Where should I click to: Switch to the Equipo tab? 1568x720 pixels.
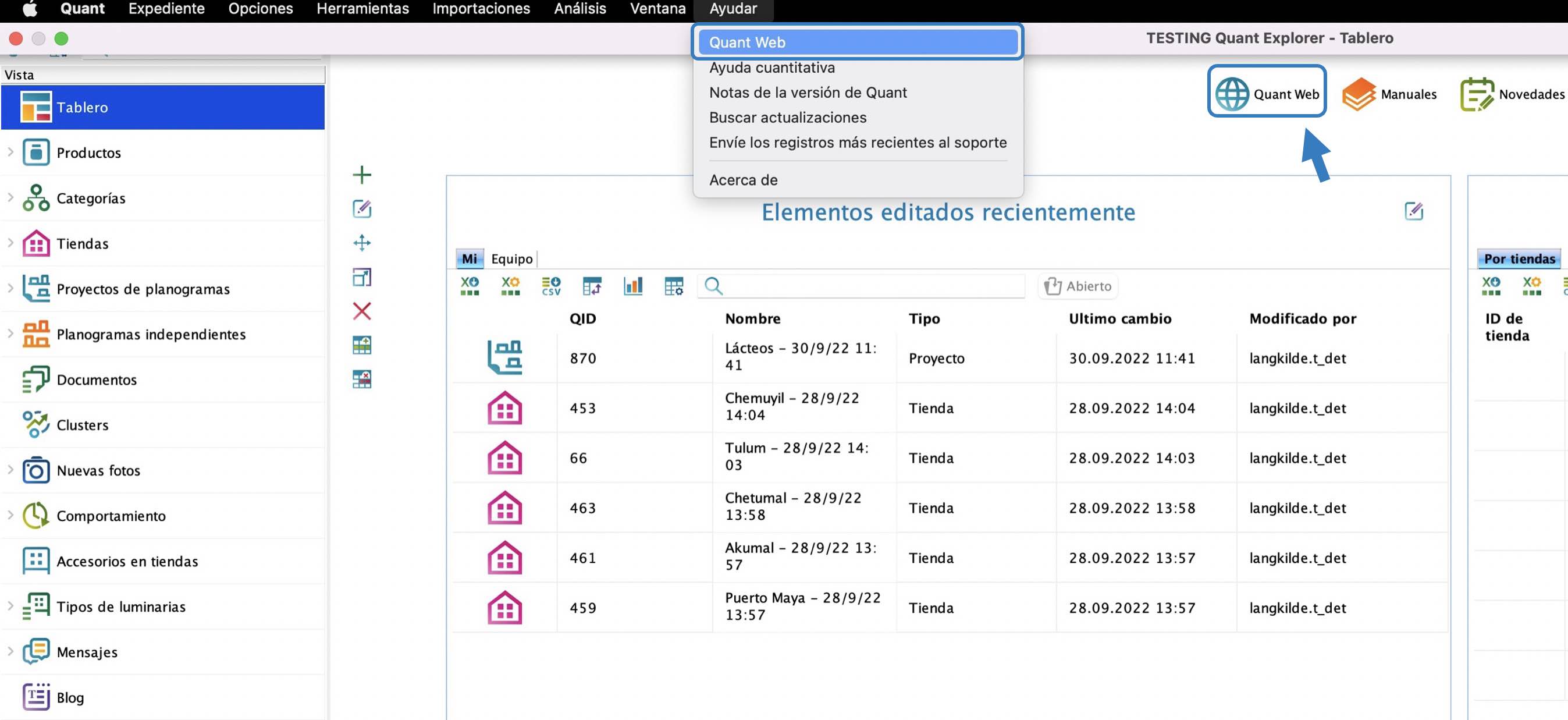pyautogui.click(x=512, y=259)
